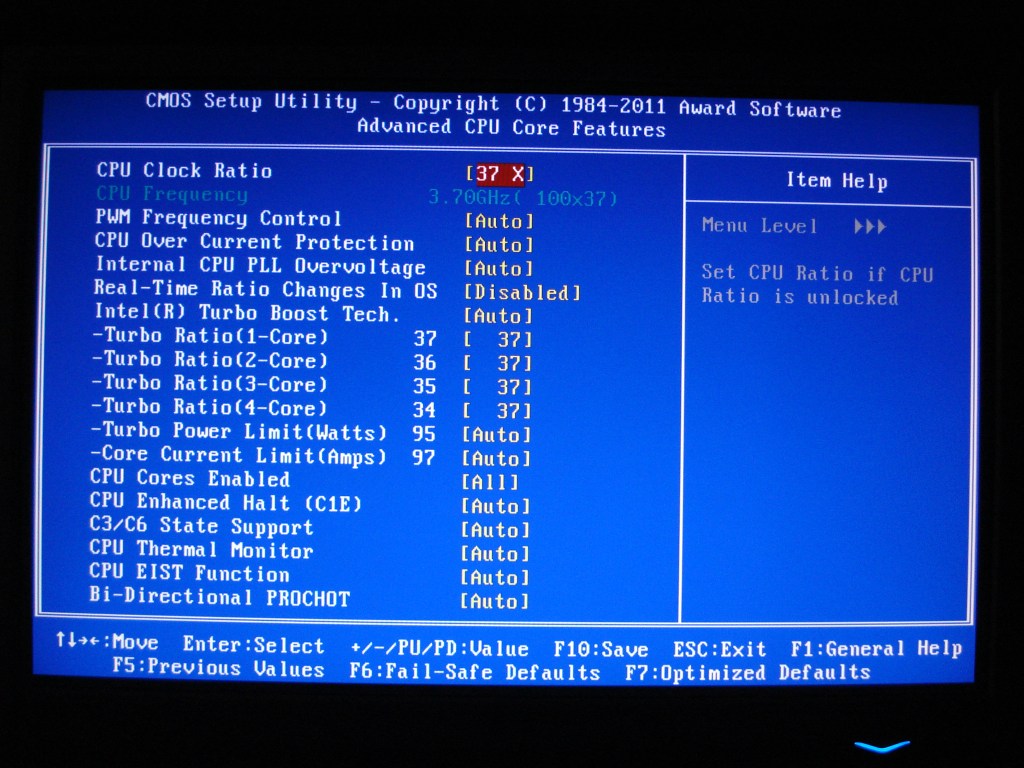Toggle Real-Time Ratio Changes In OS Disabled

click(x=521, y=293)
